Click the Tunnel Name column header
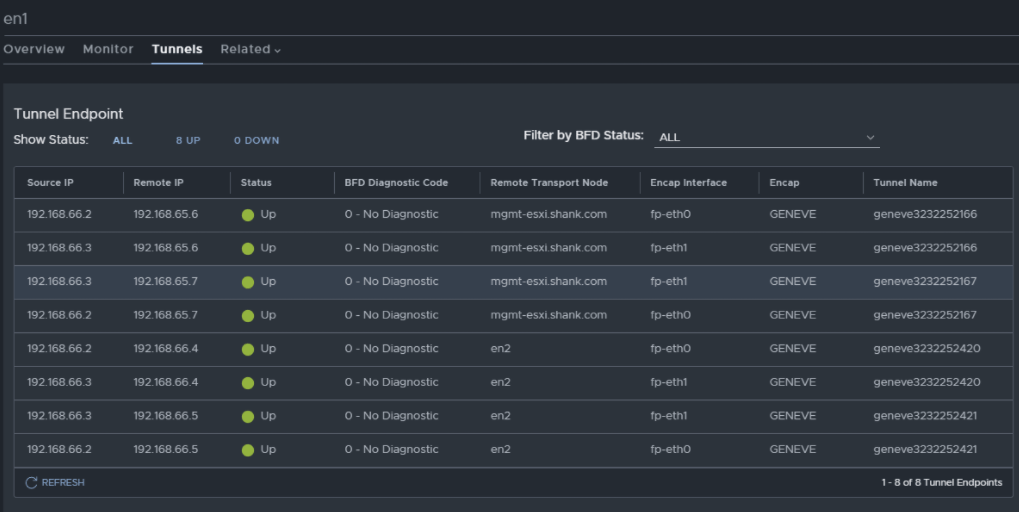This screenshot has height=512, width=1019. coord(905,183)
